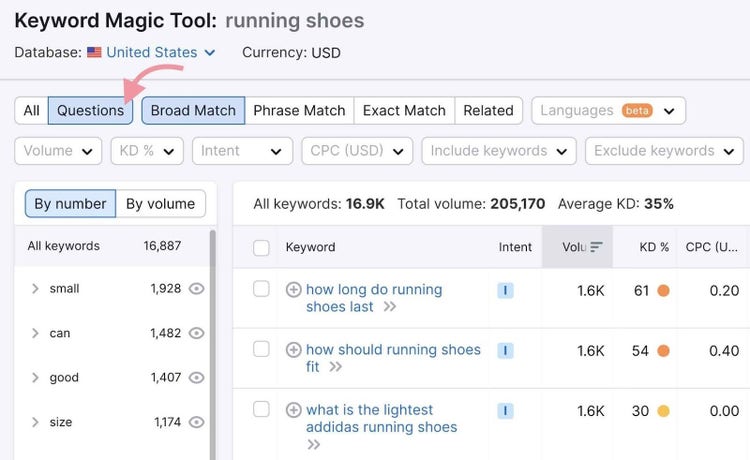Click the group count 1,482
This screenshot has height=460, width=750.
(x=165, y=333)
